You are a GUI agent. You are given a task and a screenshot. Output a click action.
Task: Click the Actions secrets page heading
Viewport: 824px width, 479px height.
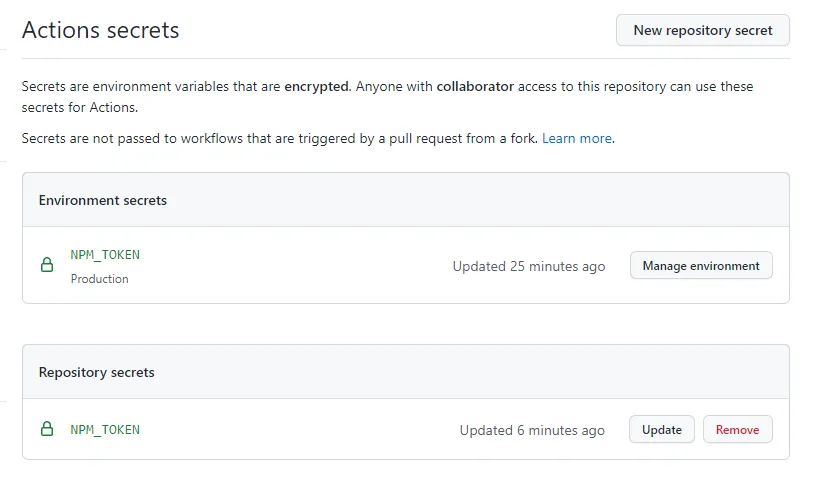(101, 30)
